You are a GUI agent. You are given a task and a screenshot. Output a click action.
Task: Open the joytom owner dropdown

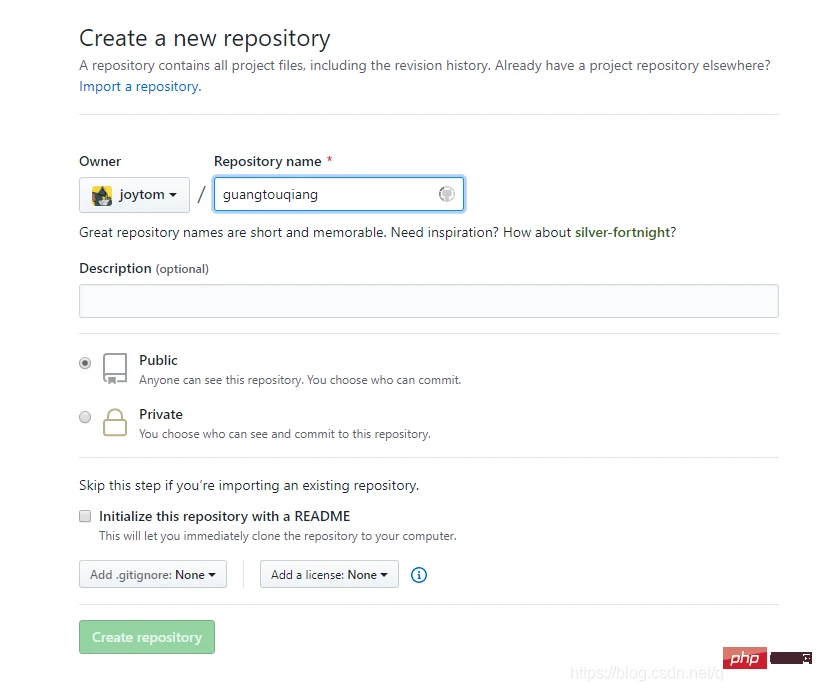[x=135, y=195]
